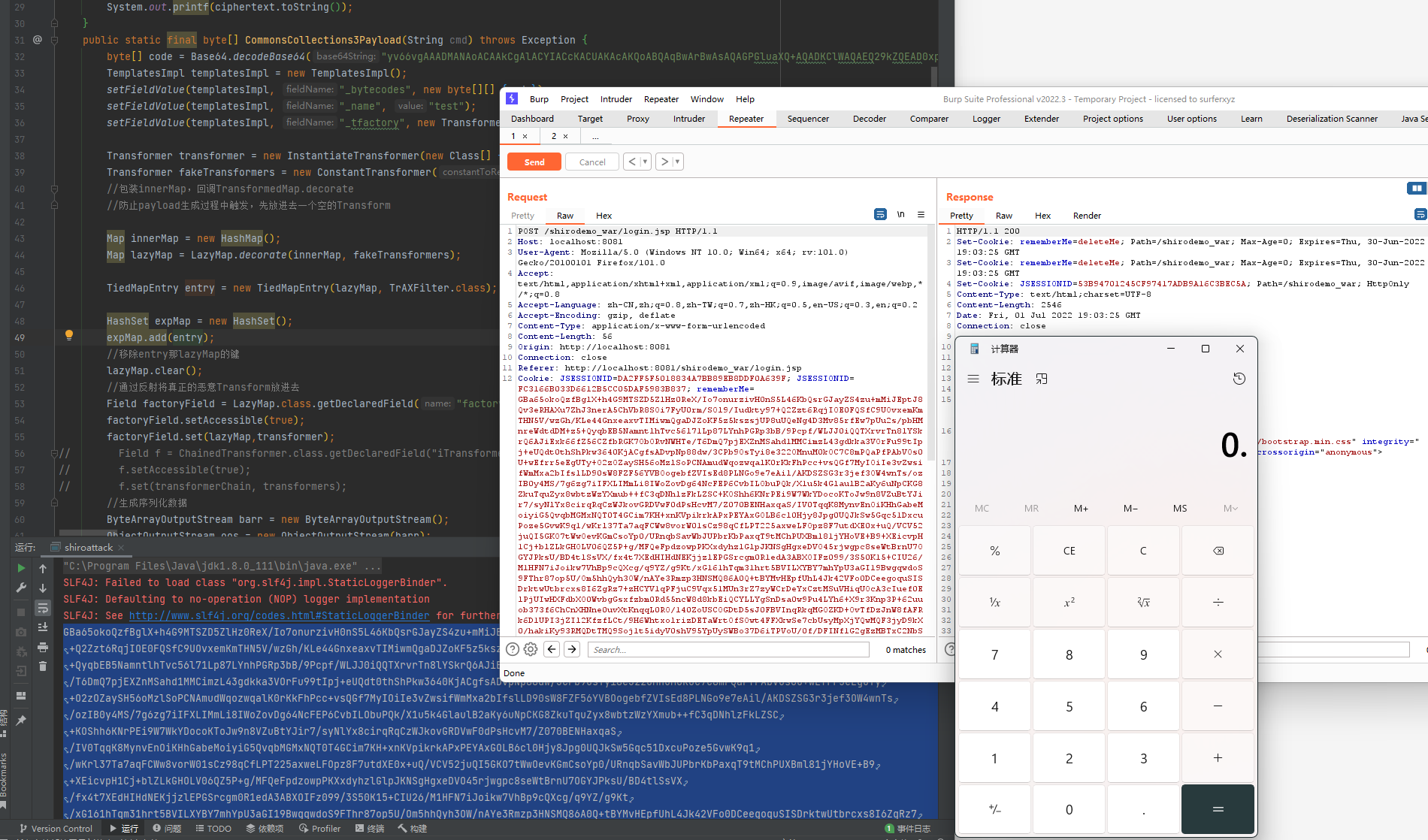
Task: Go to next request with forward arrow
Action: pyautogui.click(x=664, y=162)
